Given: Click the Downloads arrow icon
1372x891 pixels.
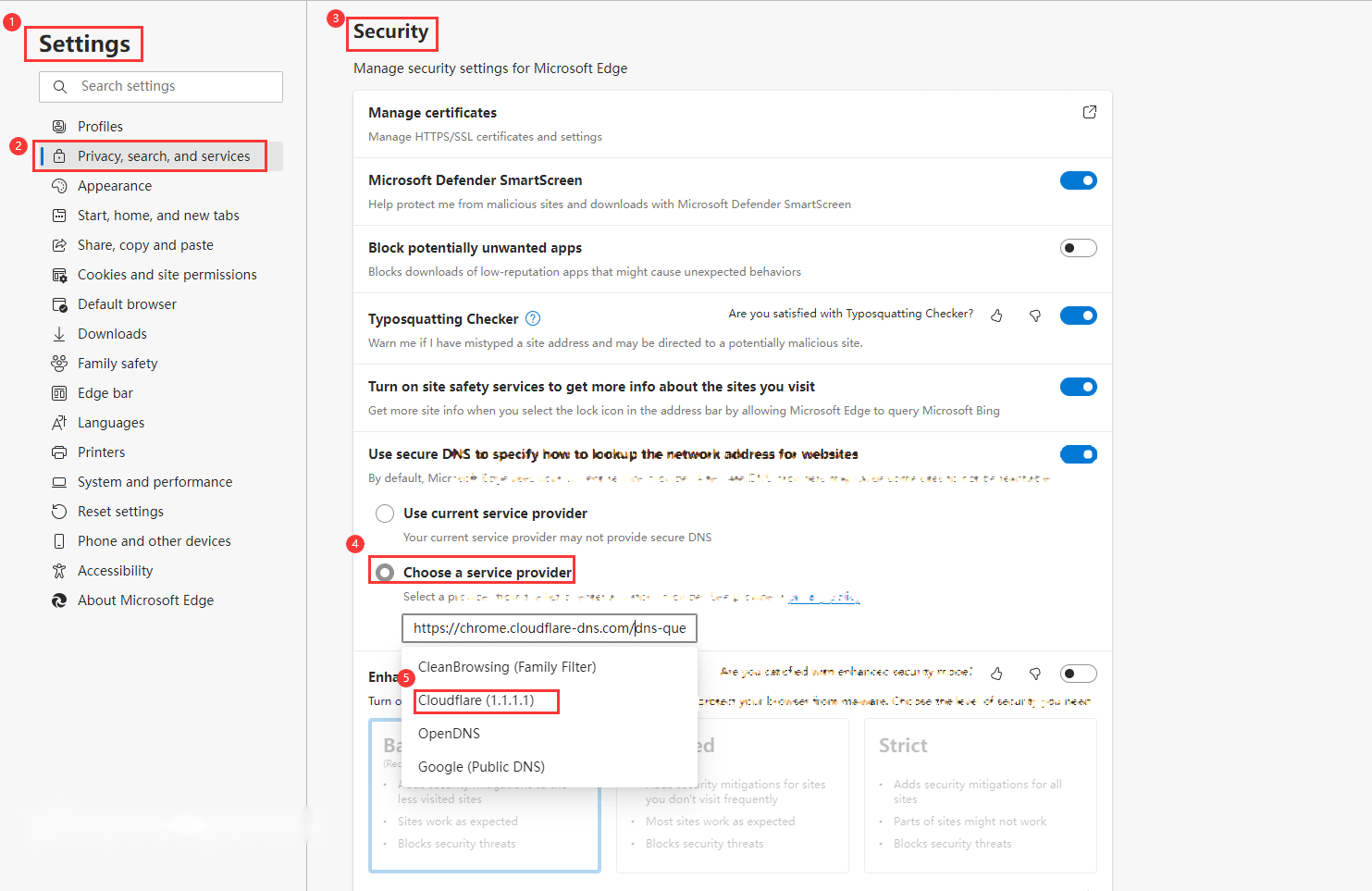Looking at the screenshot, I should (59, 334).
